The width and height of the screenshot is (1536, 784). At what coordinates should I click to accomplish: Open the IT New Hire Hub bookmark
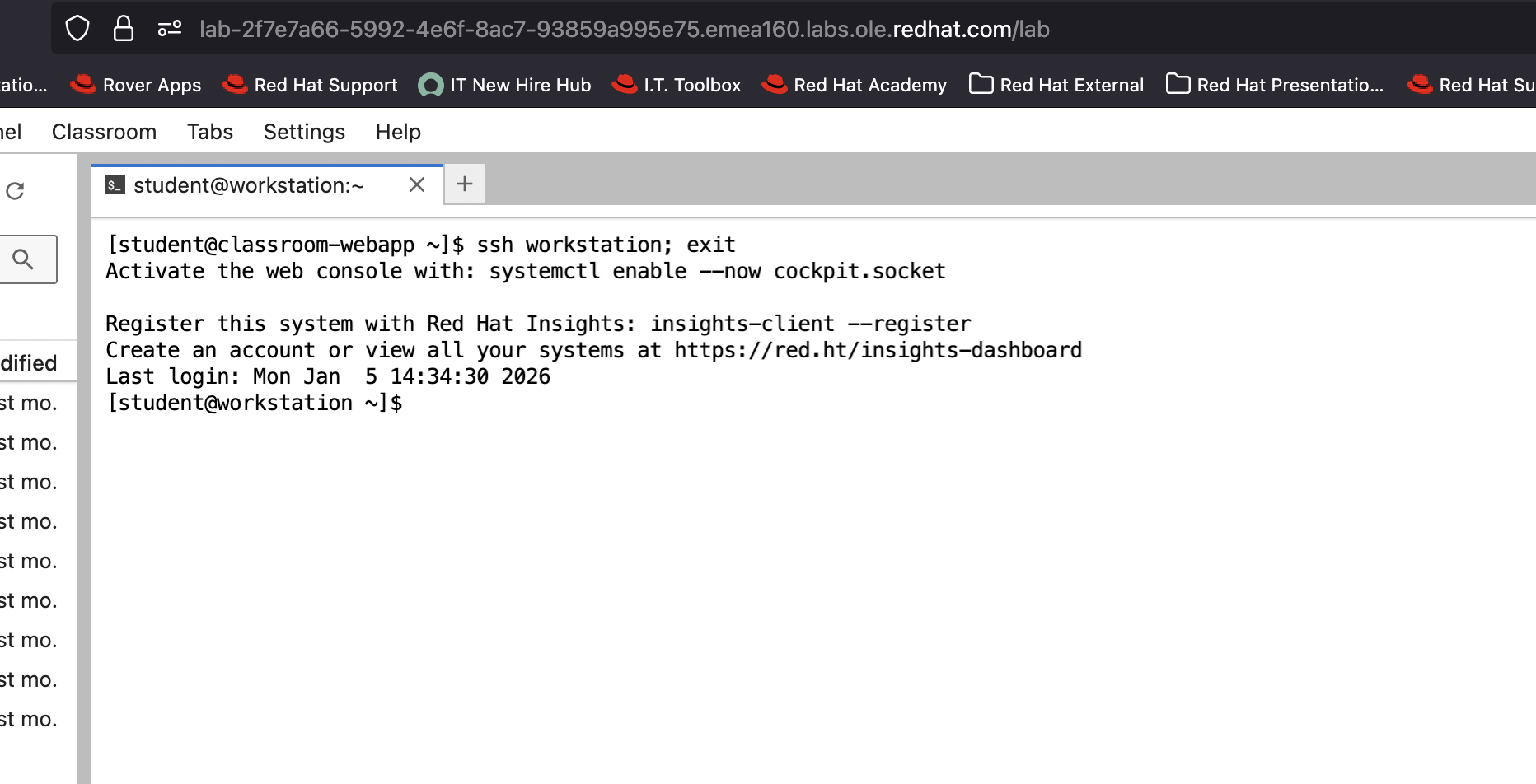[505, 85]
